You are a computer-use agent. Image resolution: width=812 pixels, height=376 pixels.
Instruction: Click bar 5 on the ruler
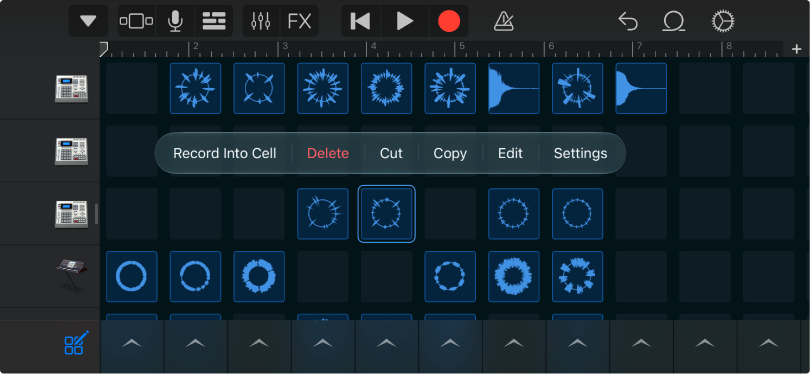pyautogui.click(x=462, y=47)
